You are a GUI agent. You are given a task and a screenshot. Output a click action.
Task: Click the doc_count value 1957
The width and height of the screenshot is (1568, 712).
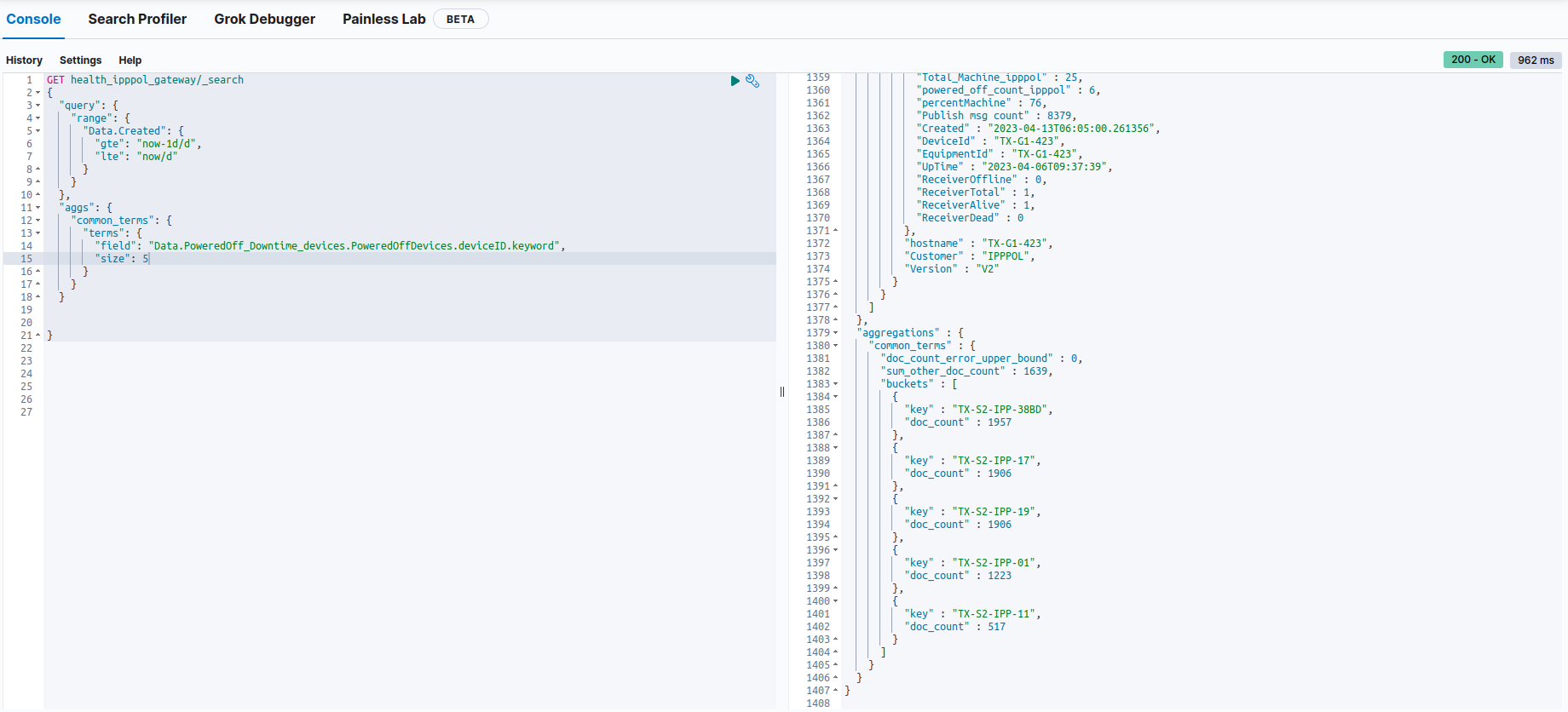1000,422
